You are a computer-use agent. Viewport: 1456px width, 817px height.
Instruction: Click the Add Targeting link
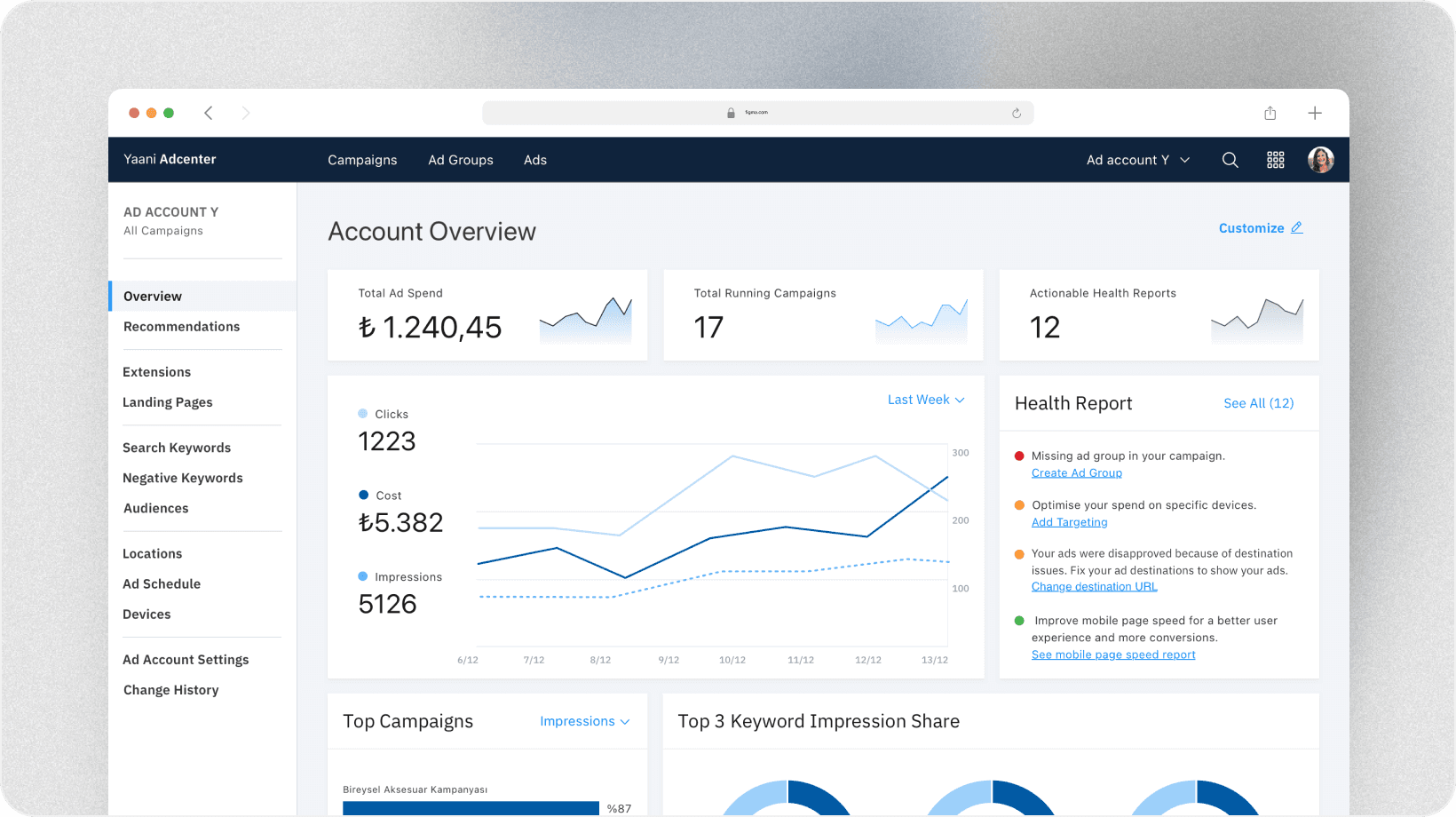pos(1070,522)
